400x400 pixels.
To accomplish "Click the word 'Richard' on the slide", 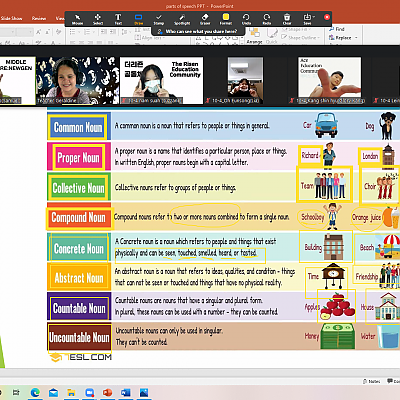I will click(310, 155).
